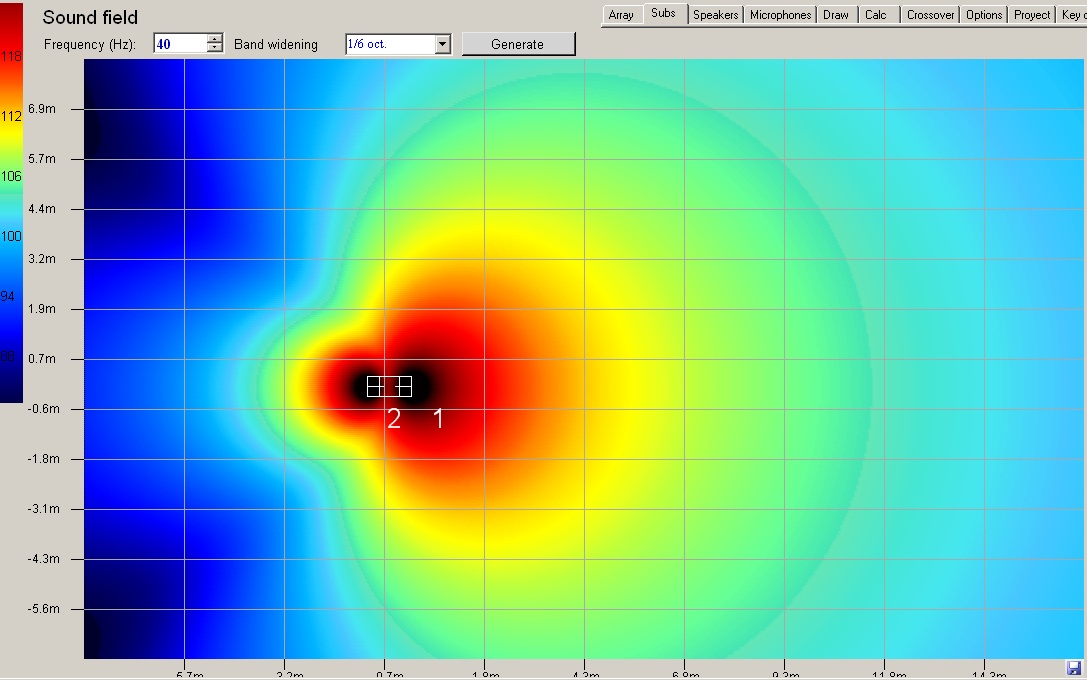Select the Subs tab

[x=663, y=13]
